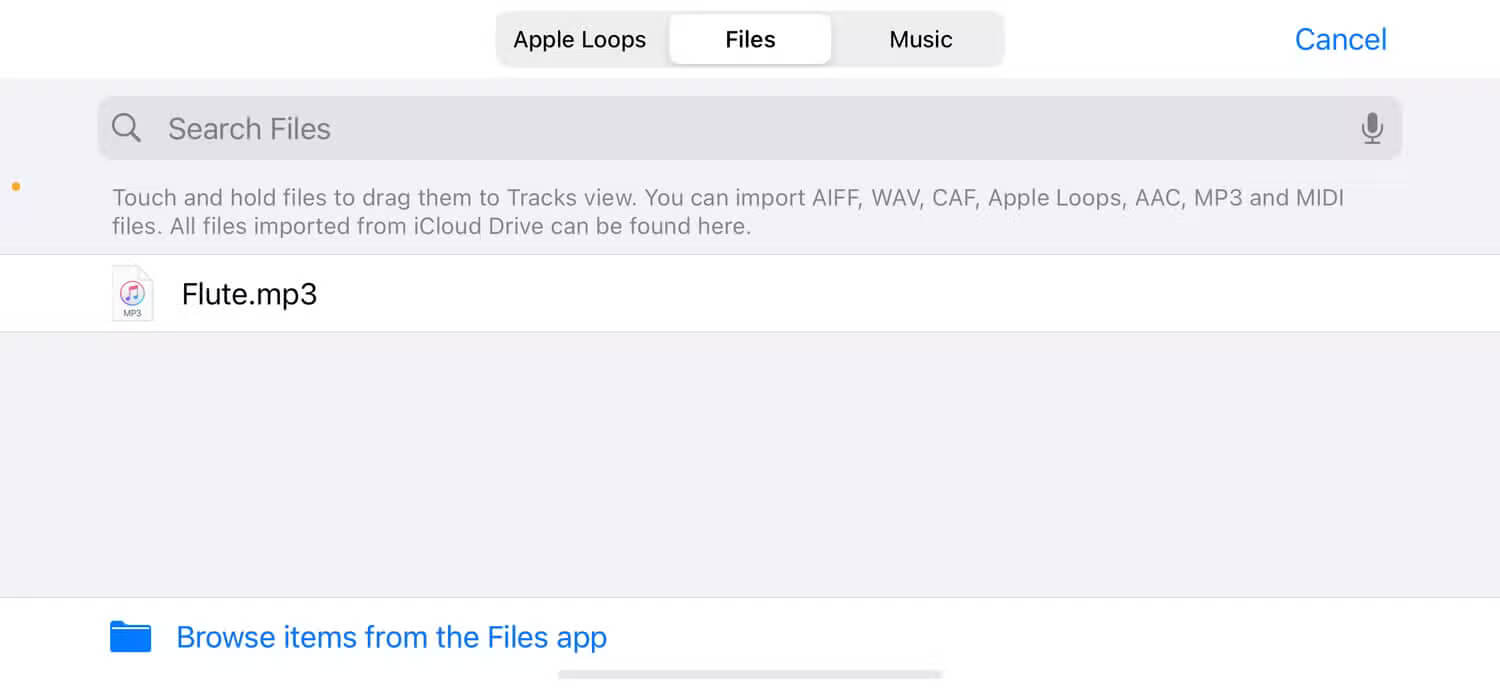
Task: Focus the Search Files field
Action: point(750,128)
